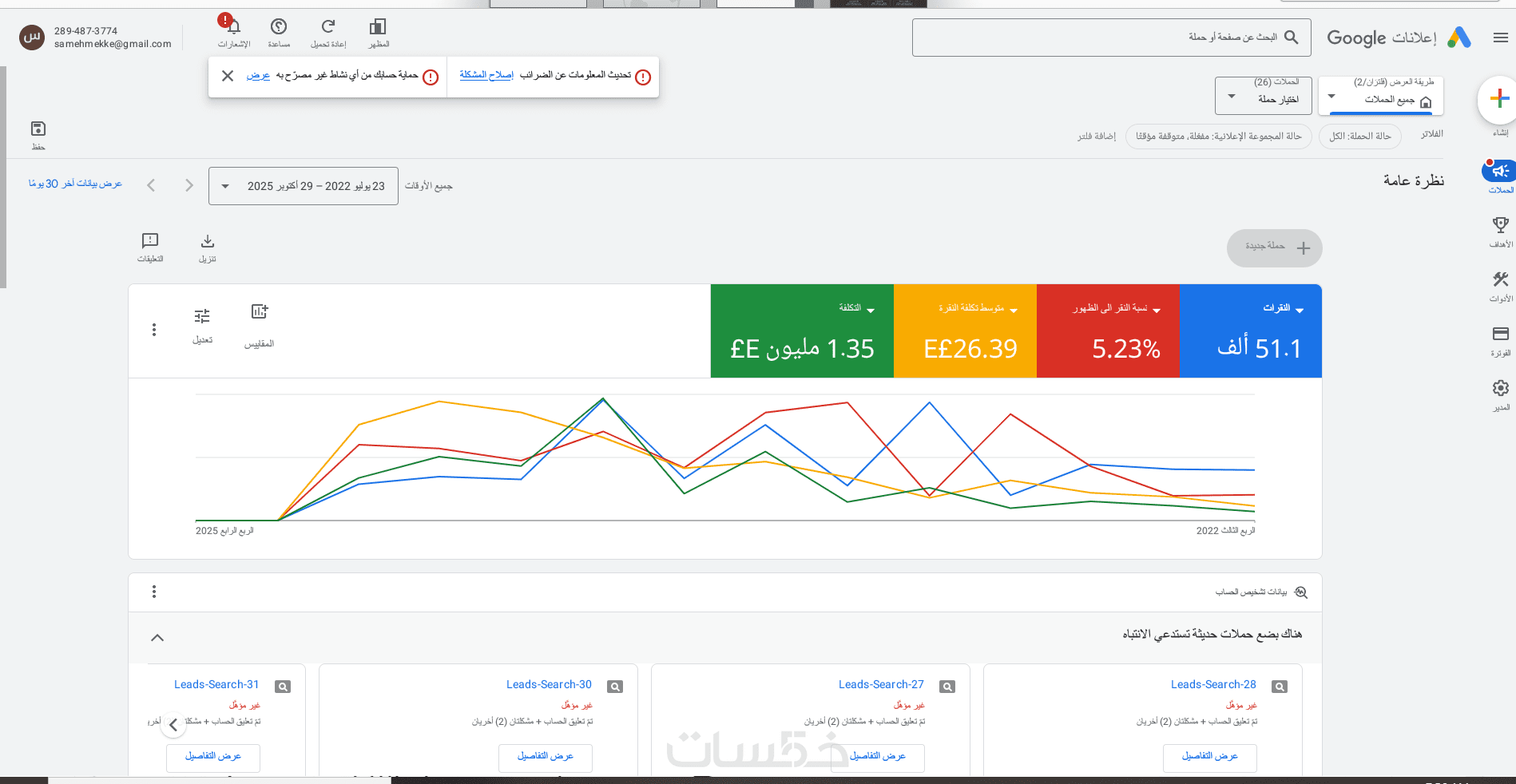This screenshot has width=1516, height=784.
Task: Open notifications bell icon
Action: click(x=233, y=27)
